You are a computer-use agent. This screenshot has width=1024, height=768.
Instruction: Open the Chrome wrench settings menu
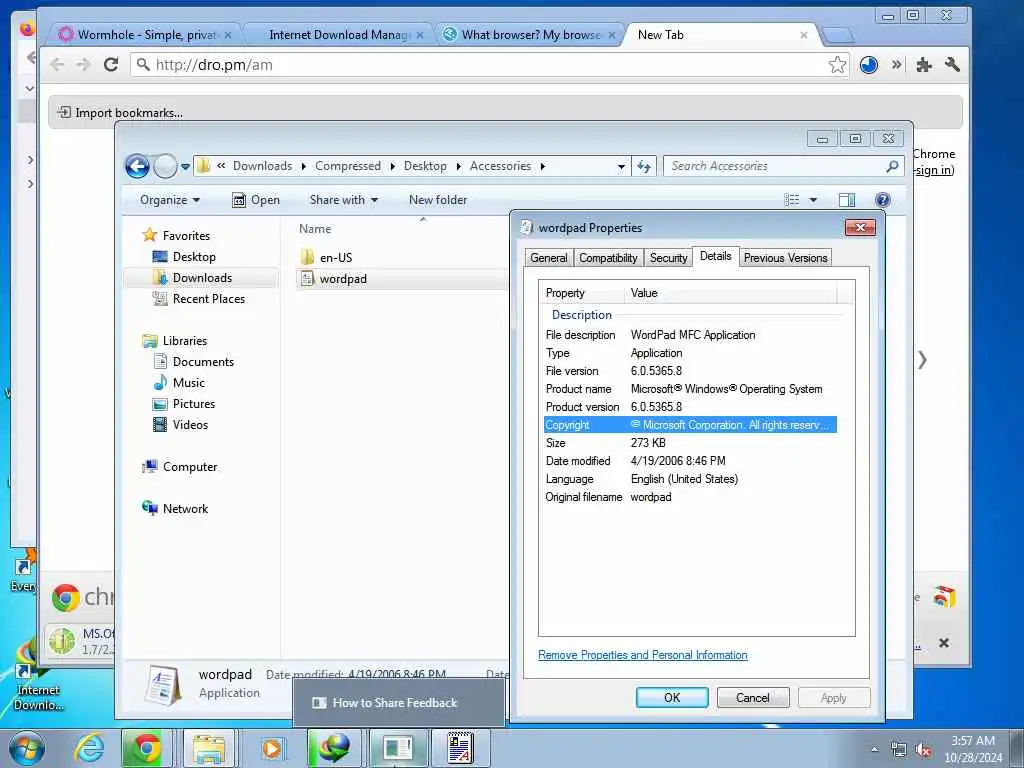coord(952,64)
